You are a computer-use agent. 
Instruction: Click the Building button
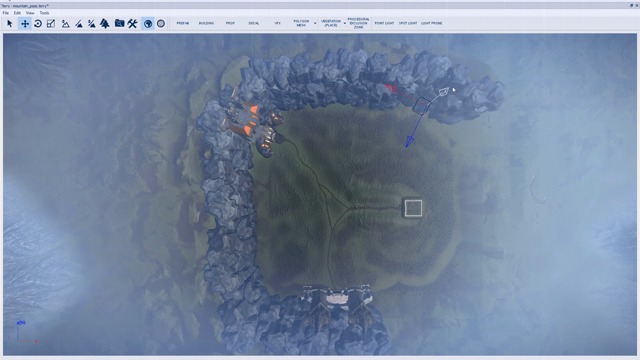(206, 23)
